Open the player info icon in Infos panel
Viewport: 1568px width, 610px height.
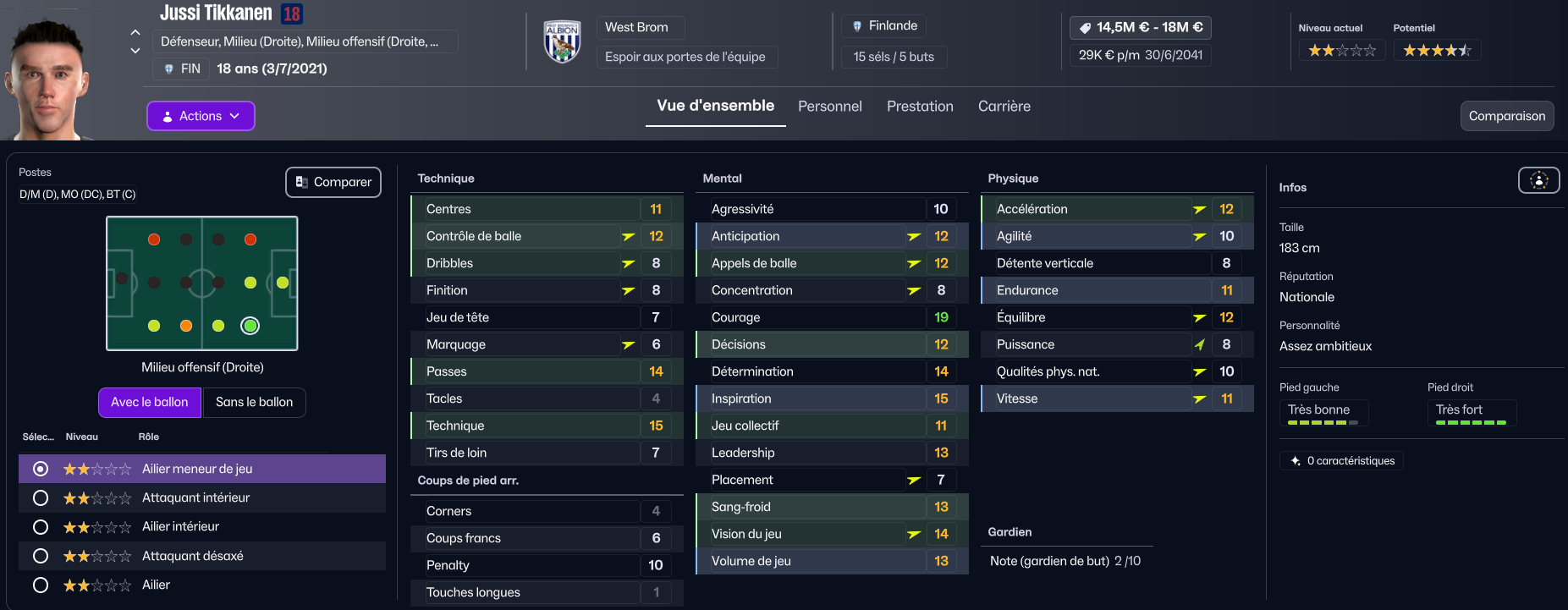tap(1538, 180)
